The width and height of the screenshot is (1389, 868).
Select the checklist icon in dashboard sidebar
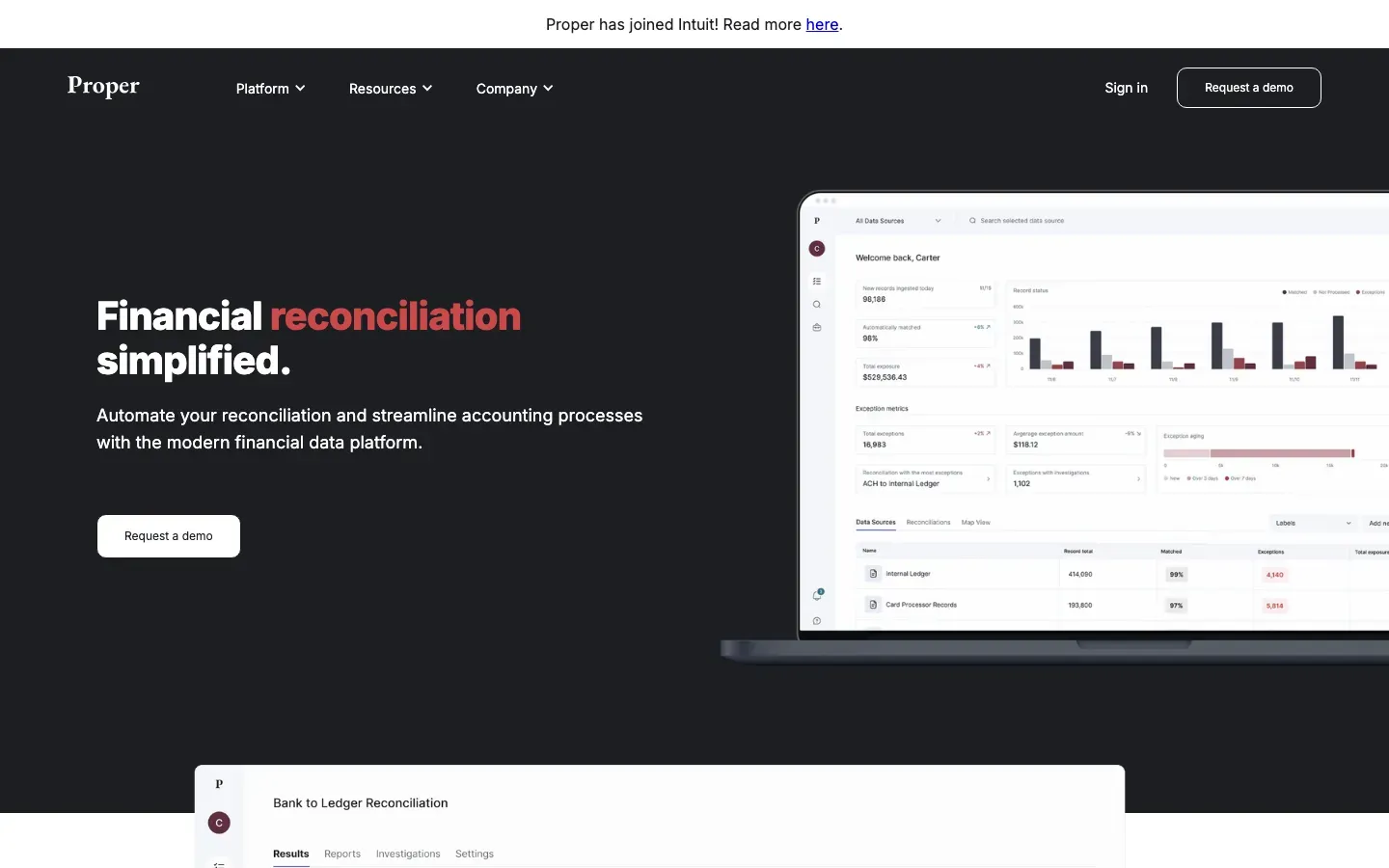point(817,282)
